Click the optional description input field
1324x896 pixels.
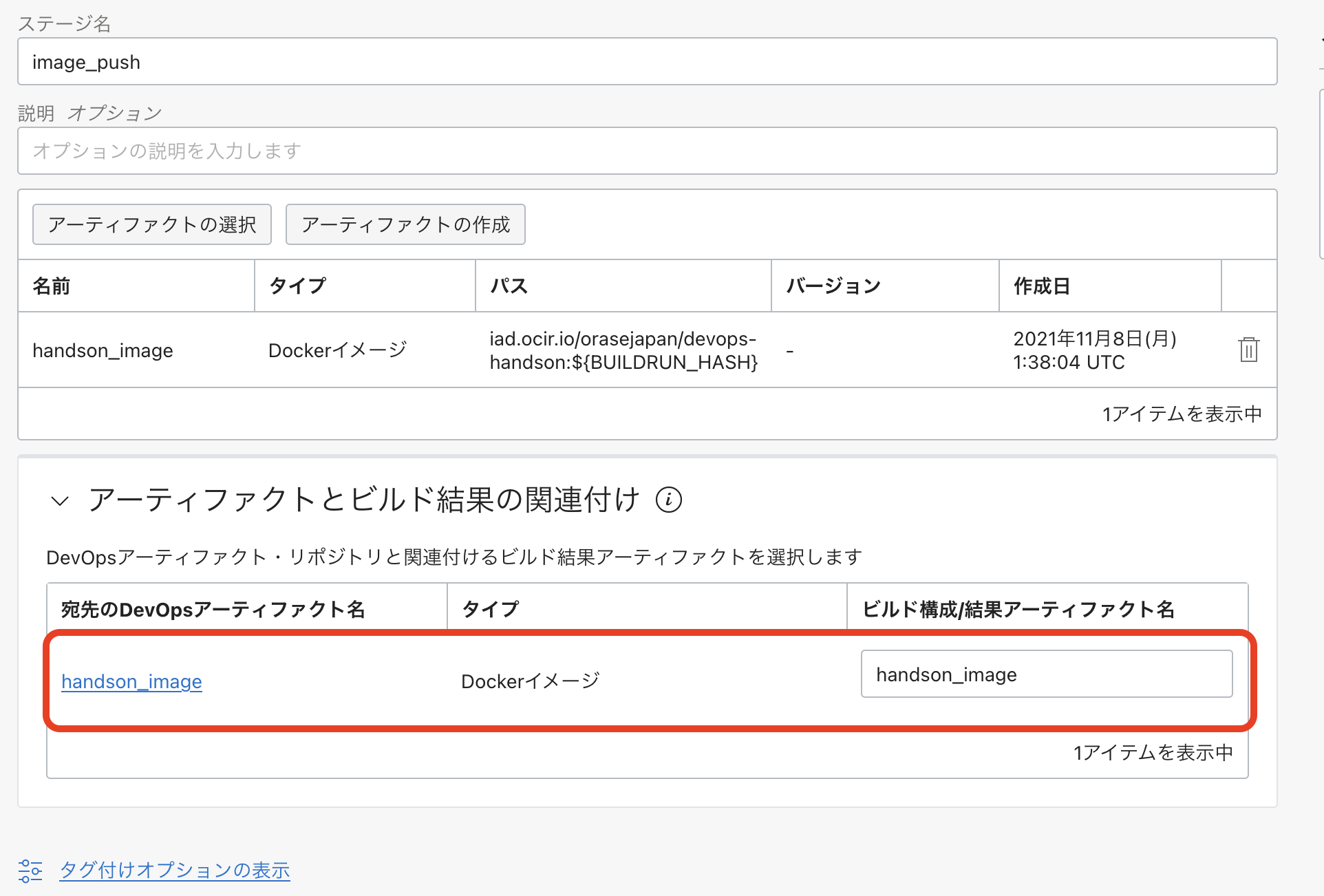coord(647,151)
